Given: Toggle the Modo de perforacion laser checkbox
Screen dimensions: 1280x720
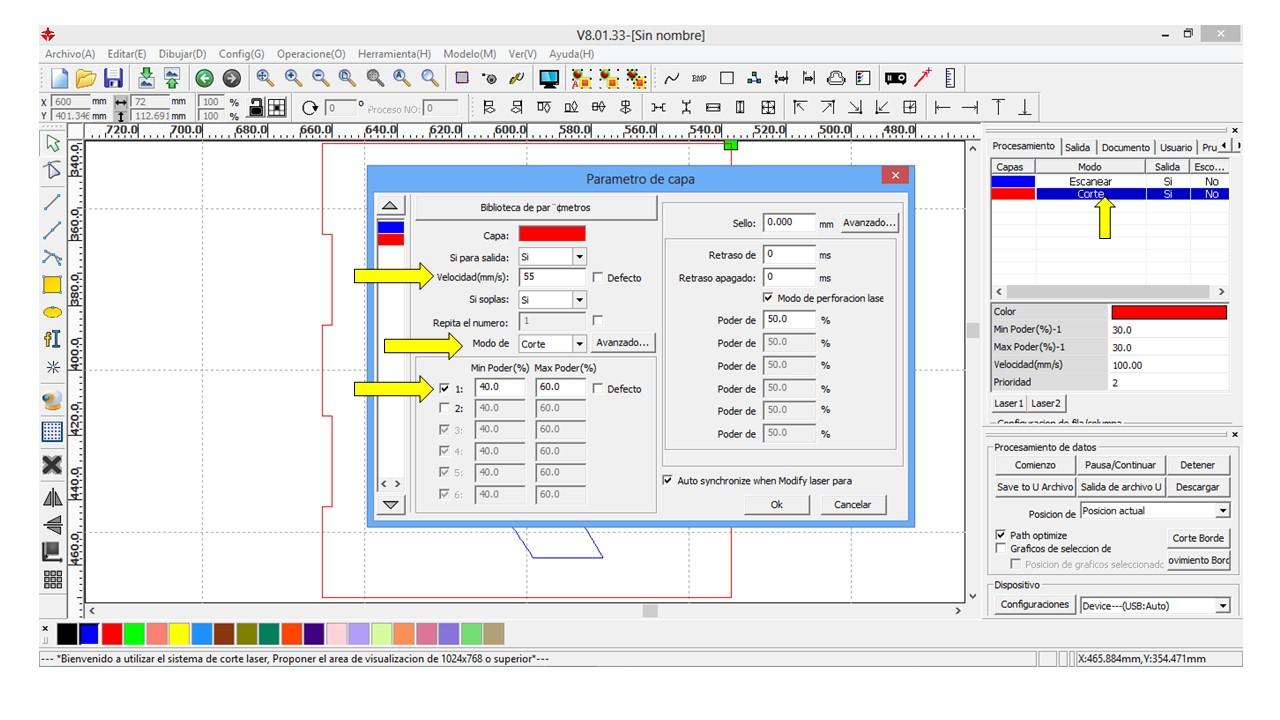Looking at the screenshot, I should click(768, 298).
